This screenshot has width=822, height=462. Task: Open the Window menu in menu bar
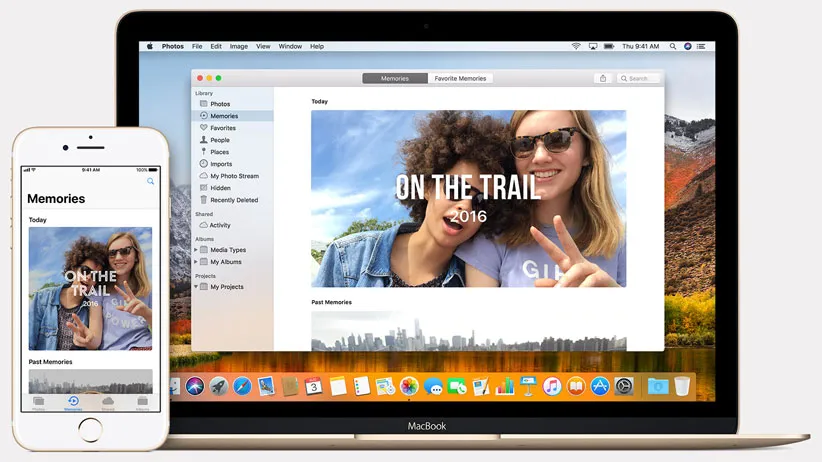[290, 46]
